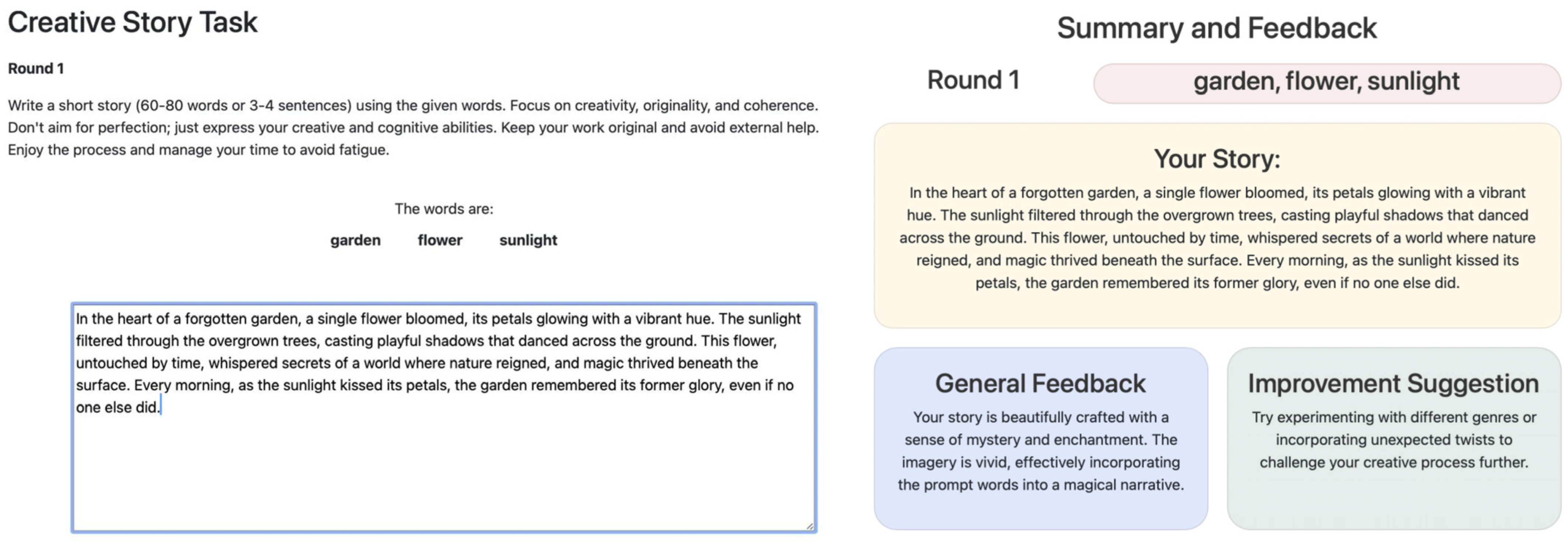
Task: Click the task instructions paragraph
Action: (x=413, y=127)
